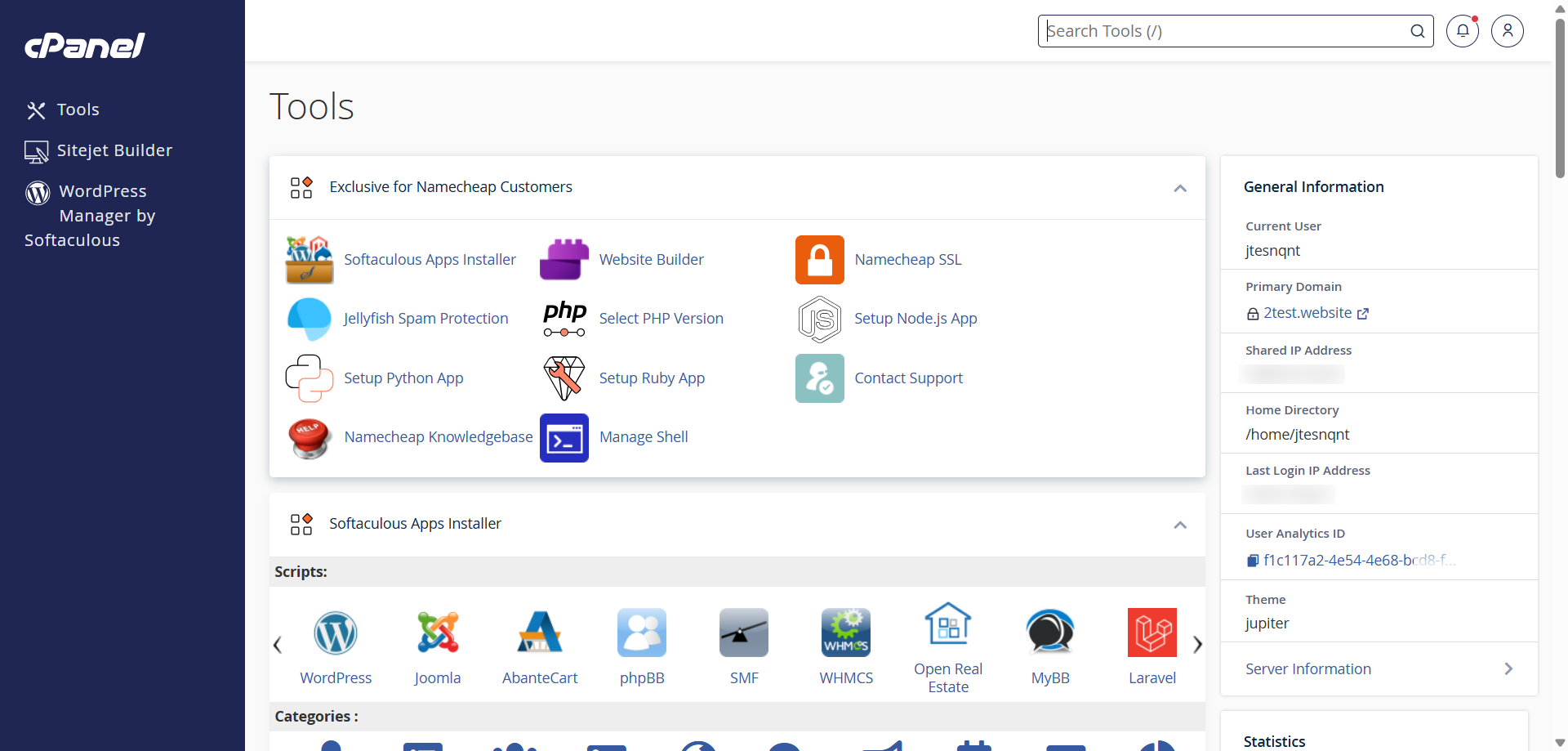Open the user account icon
Viewport: 1568px width, 751px height.
tap(1508, 31)
